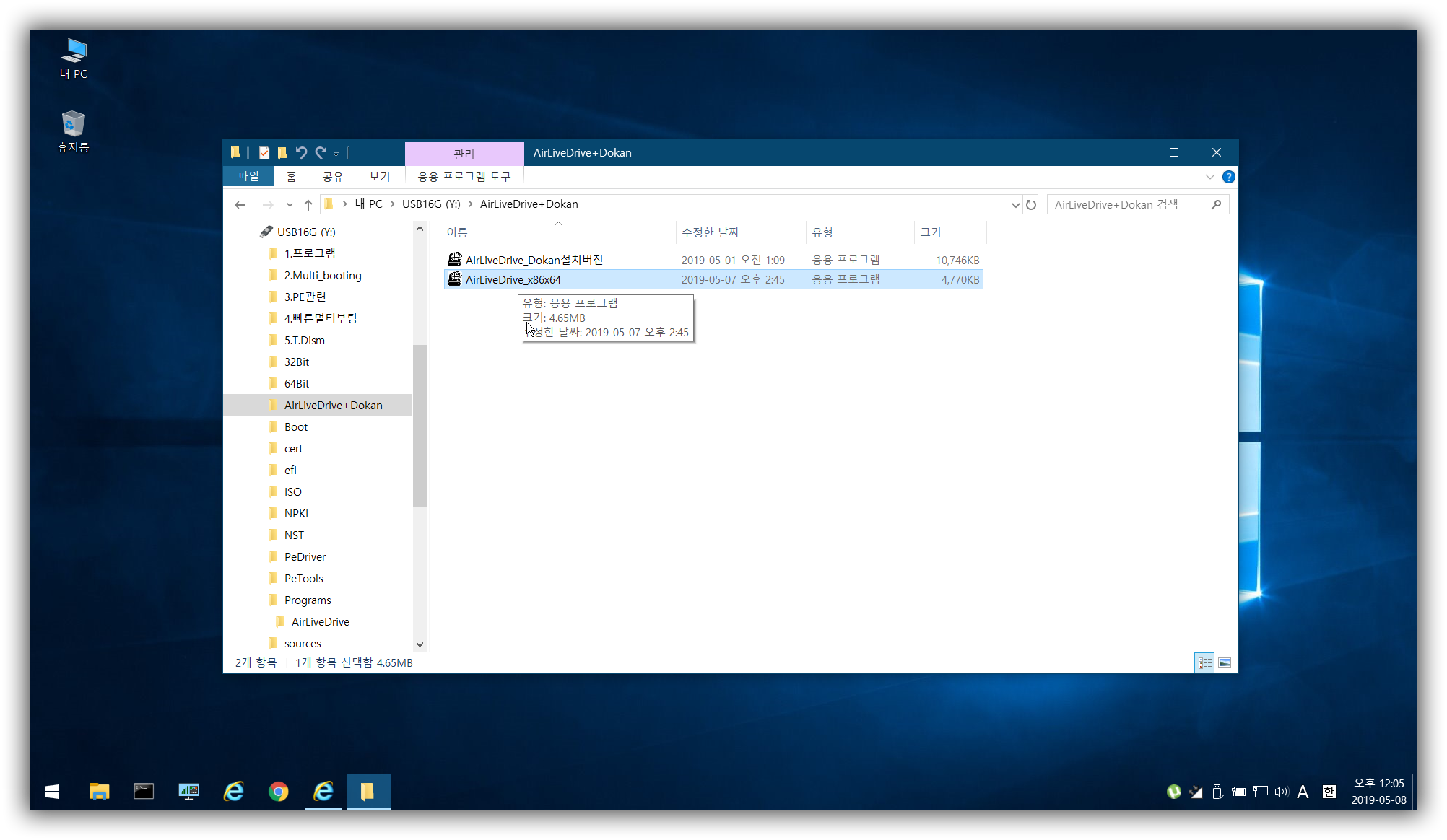This screenshot has width=1447, height=840.
Task: Expand the chevron after USB16G (Y:) breadcrumb
Action: tap(471, 204)
